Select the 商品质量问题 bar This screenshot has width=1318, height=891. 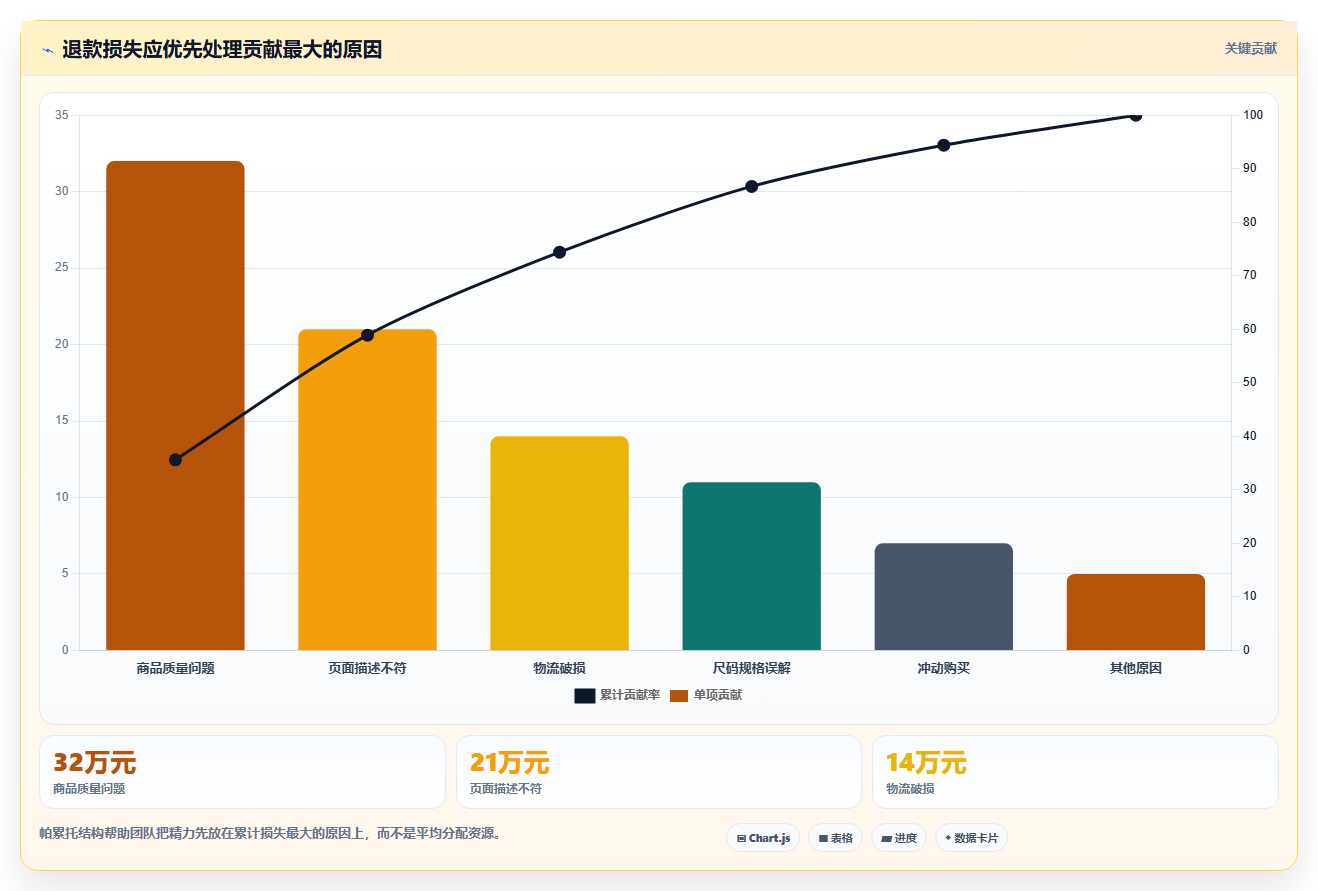[x=175, y=405]
